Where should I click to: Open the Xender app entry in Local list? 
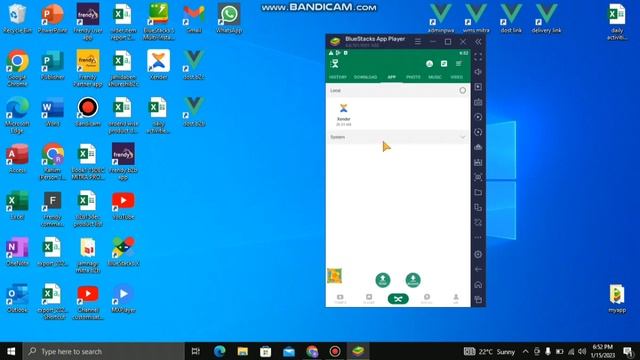pos(344,114)
